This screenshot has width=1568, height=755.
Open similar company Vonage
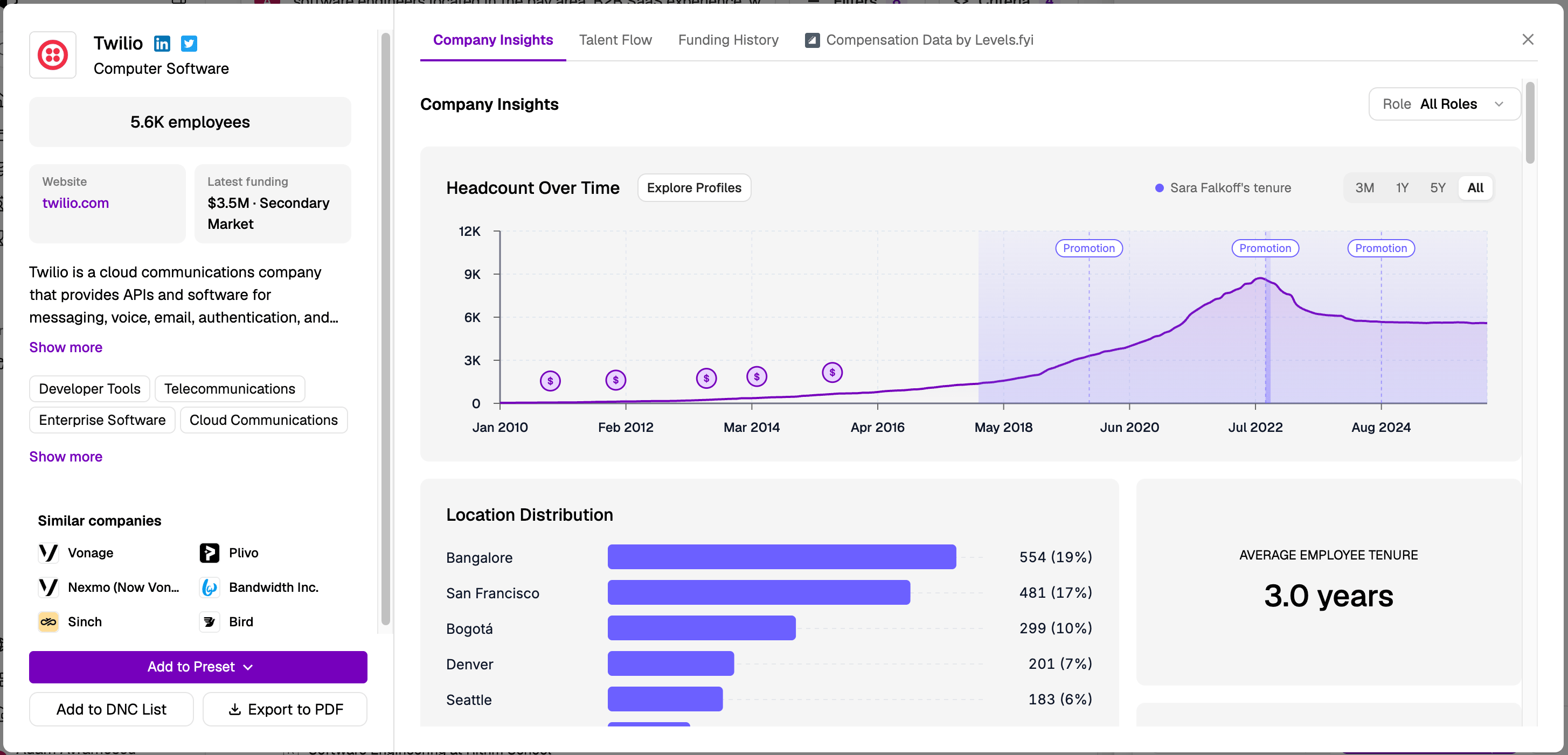point(91,553)
